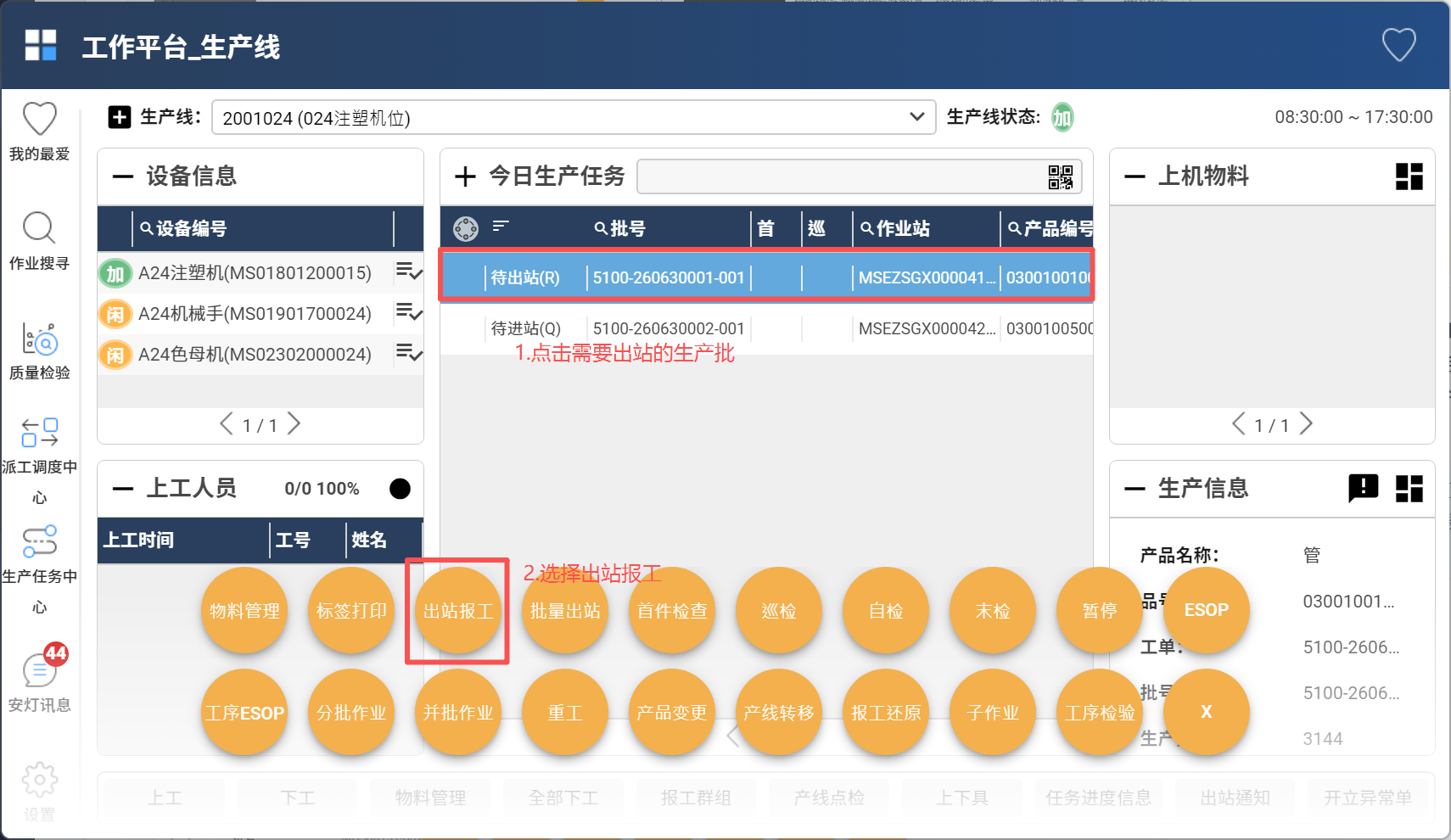Click 产品变更 round button
The image size is (1451, 840).
[672, 712]
